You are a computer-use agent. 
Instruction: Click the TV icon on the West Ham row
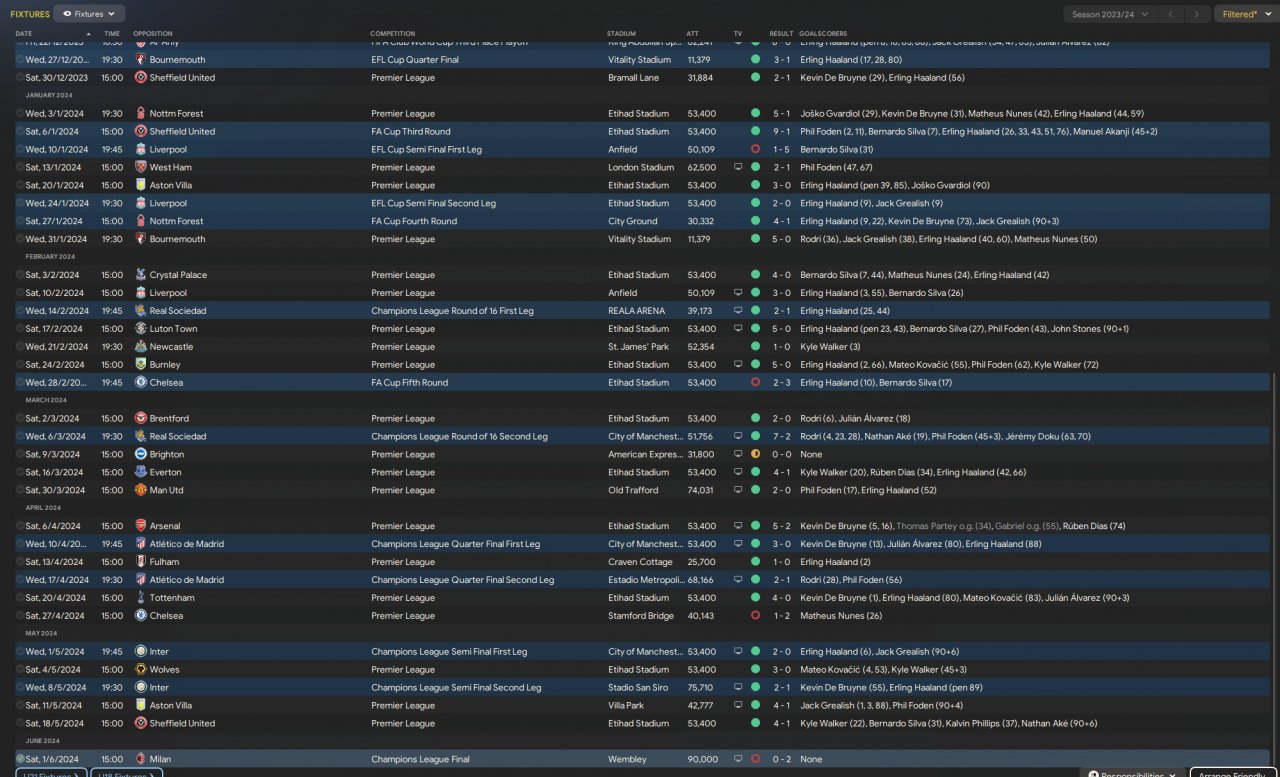(738, 168)
